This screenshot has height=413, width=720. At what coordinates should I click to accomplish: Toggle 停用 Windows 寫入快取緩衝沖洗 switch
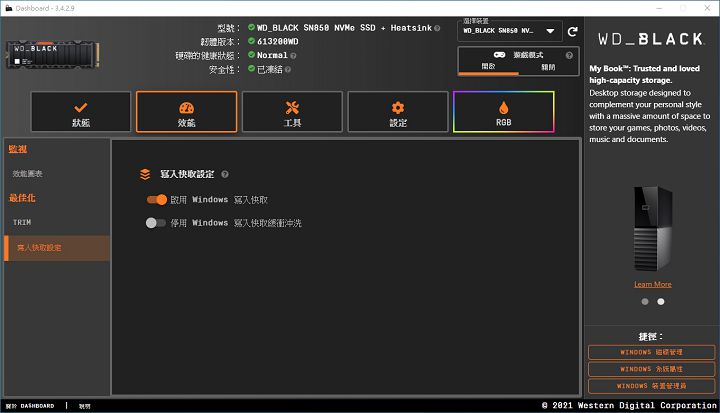click(x=156, y=223)
